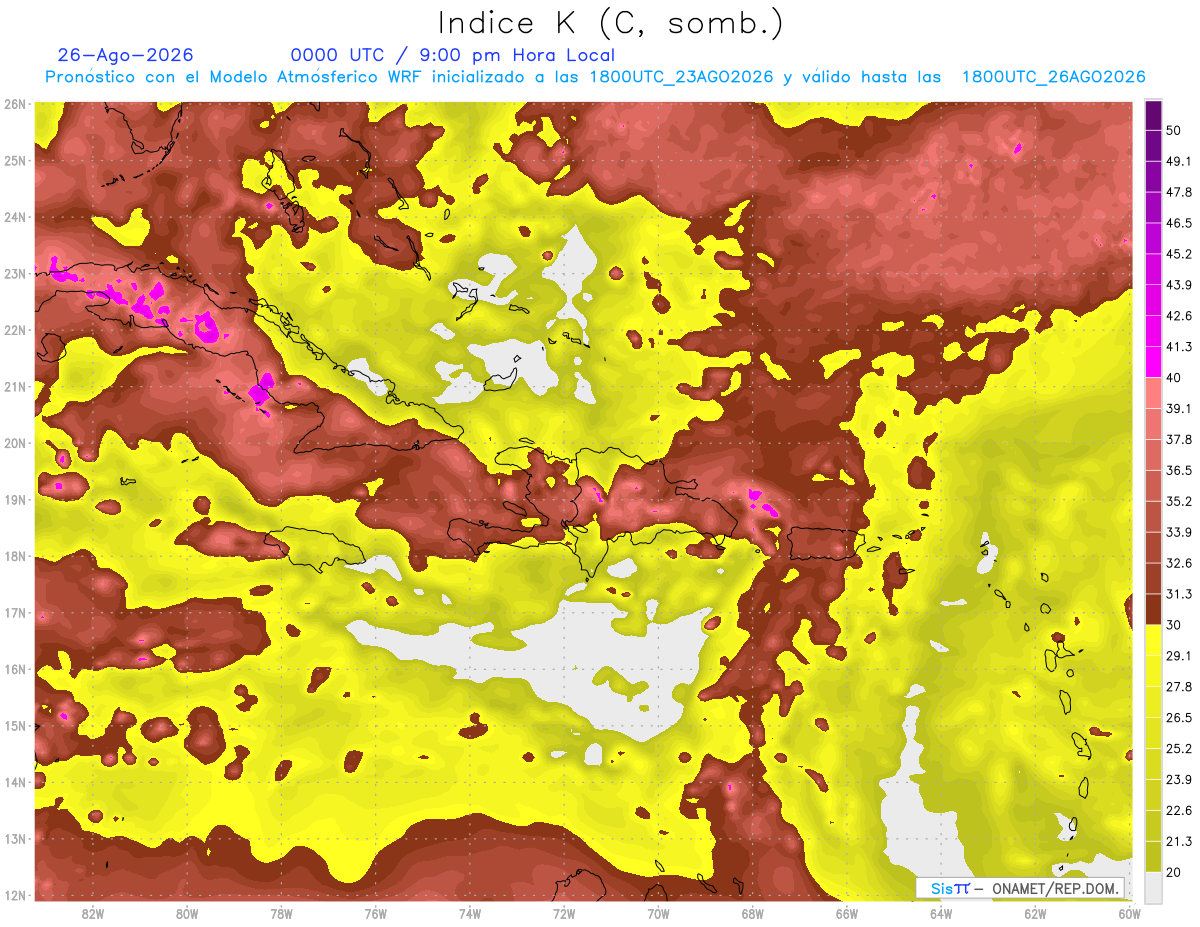1200x927 pixels.
Task: Click the color bar value '23.9'
Action: [1178, 779]
